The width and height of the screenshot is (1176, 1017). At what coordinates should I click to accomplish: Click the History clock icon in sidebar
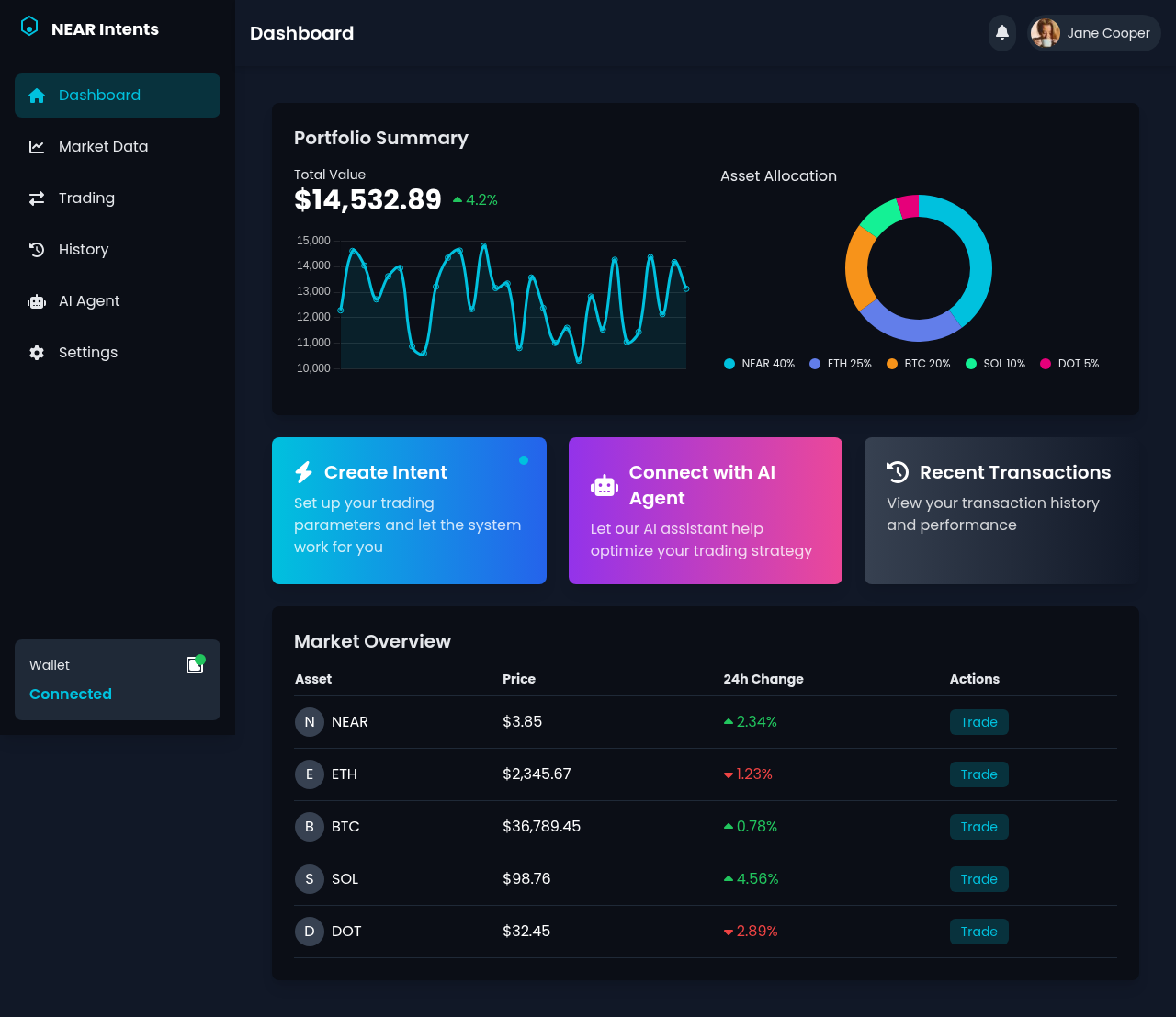(x=37, y=249)
